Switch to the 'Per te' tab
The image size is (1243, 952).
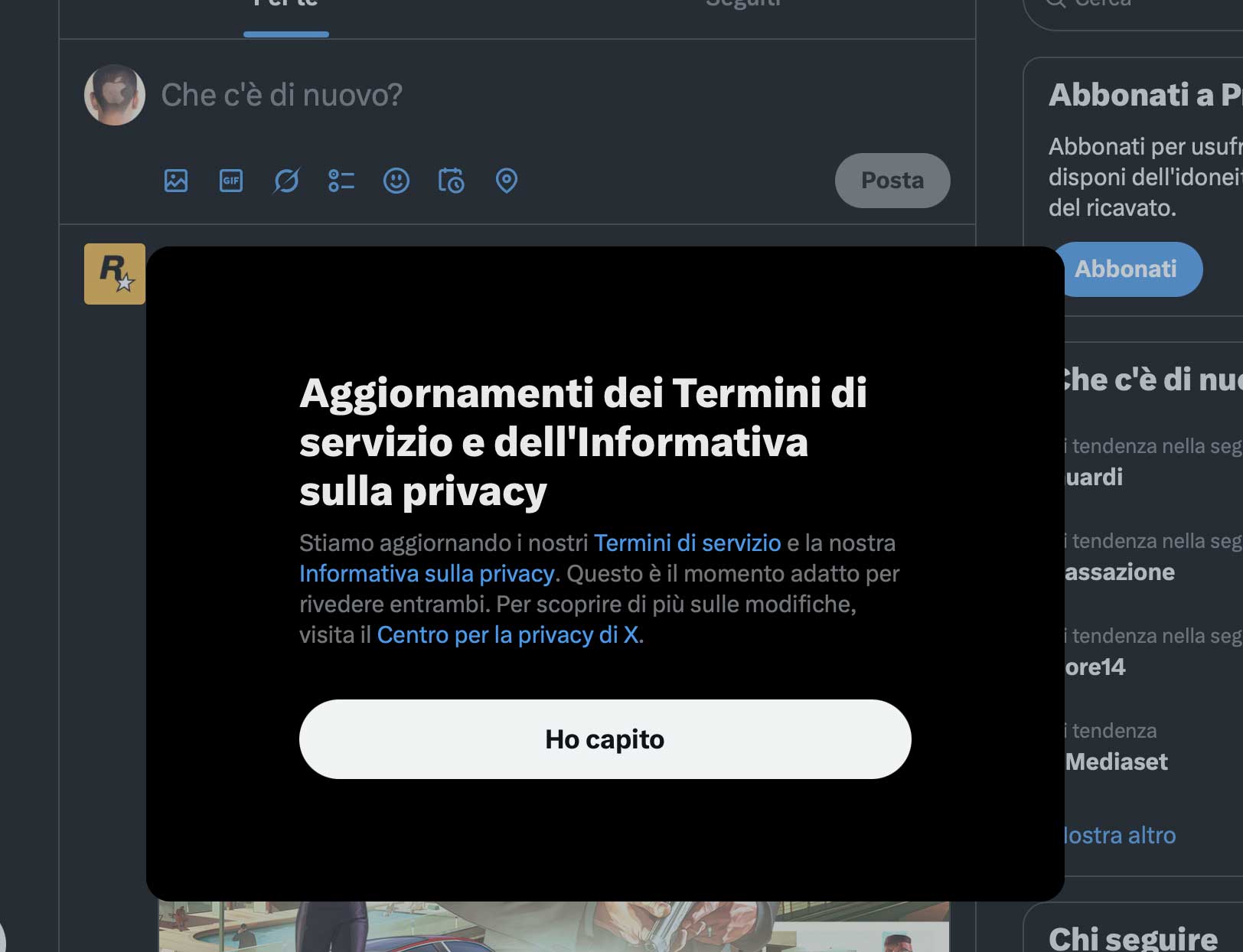point(285,6)
